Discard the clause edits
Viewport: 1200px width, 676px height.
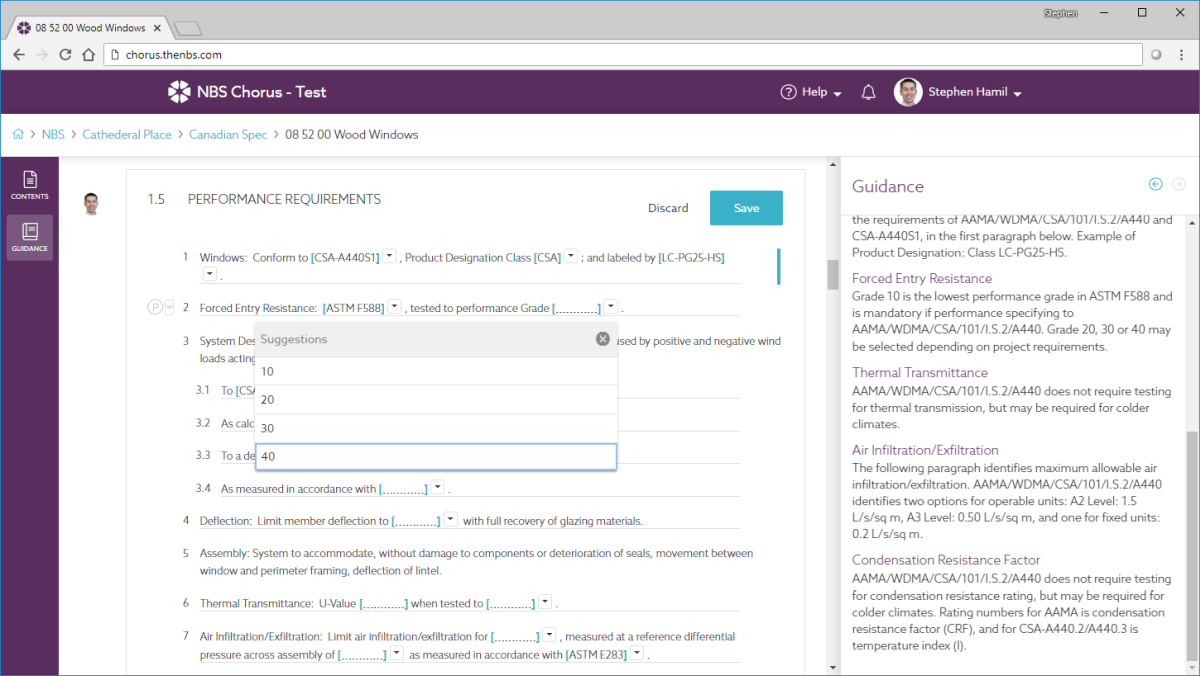[x=668, y=208]
